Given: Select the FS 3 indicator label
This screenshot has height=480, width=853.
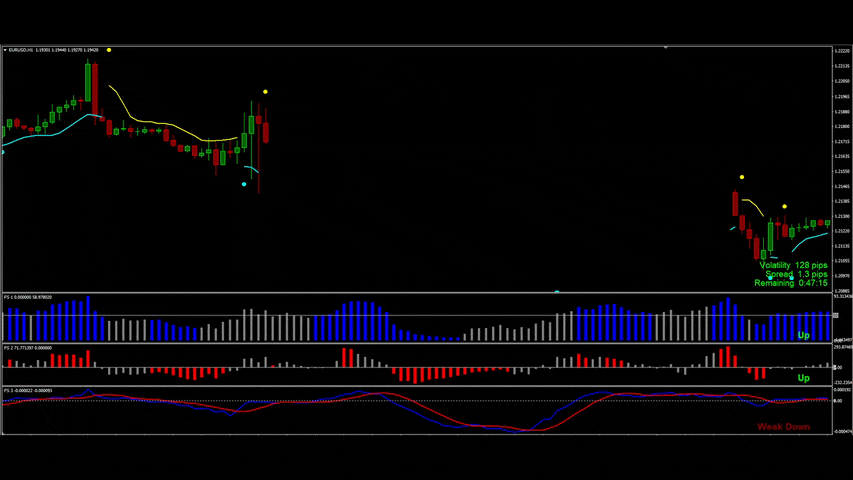Looking at the screenshot, I should point(28,390).
